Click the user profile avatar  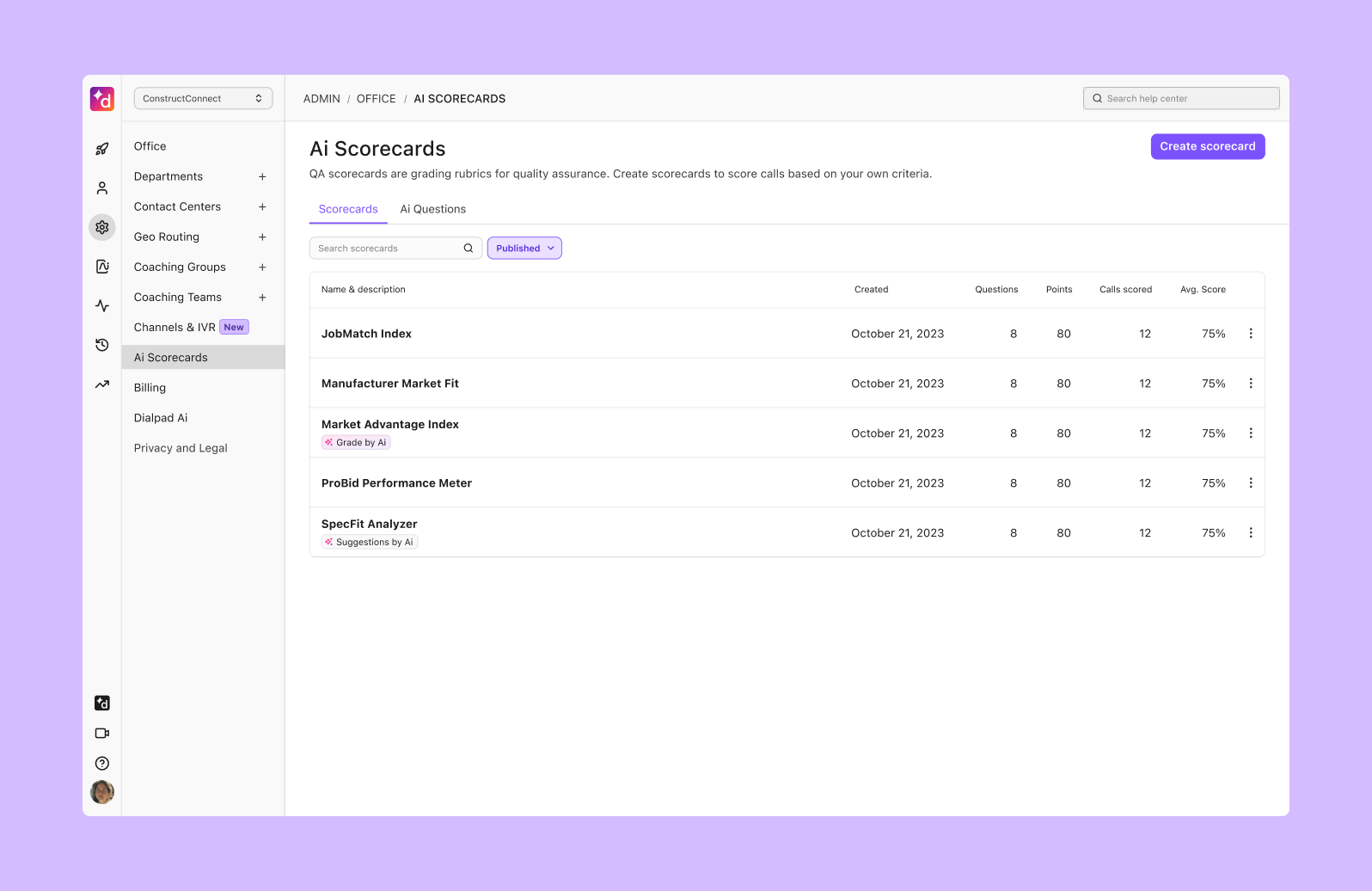click(x=102, y=792)
